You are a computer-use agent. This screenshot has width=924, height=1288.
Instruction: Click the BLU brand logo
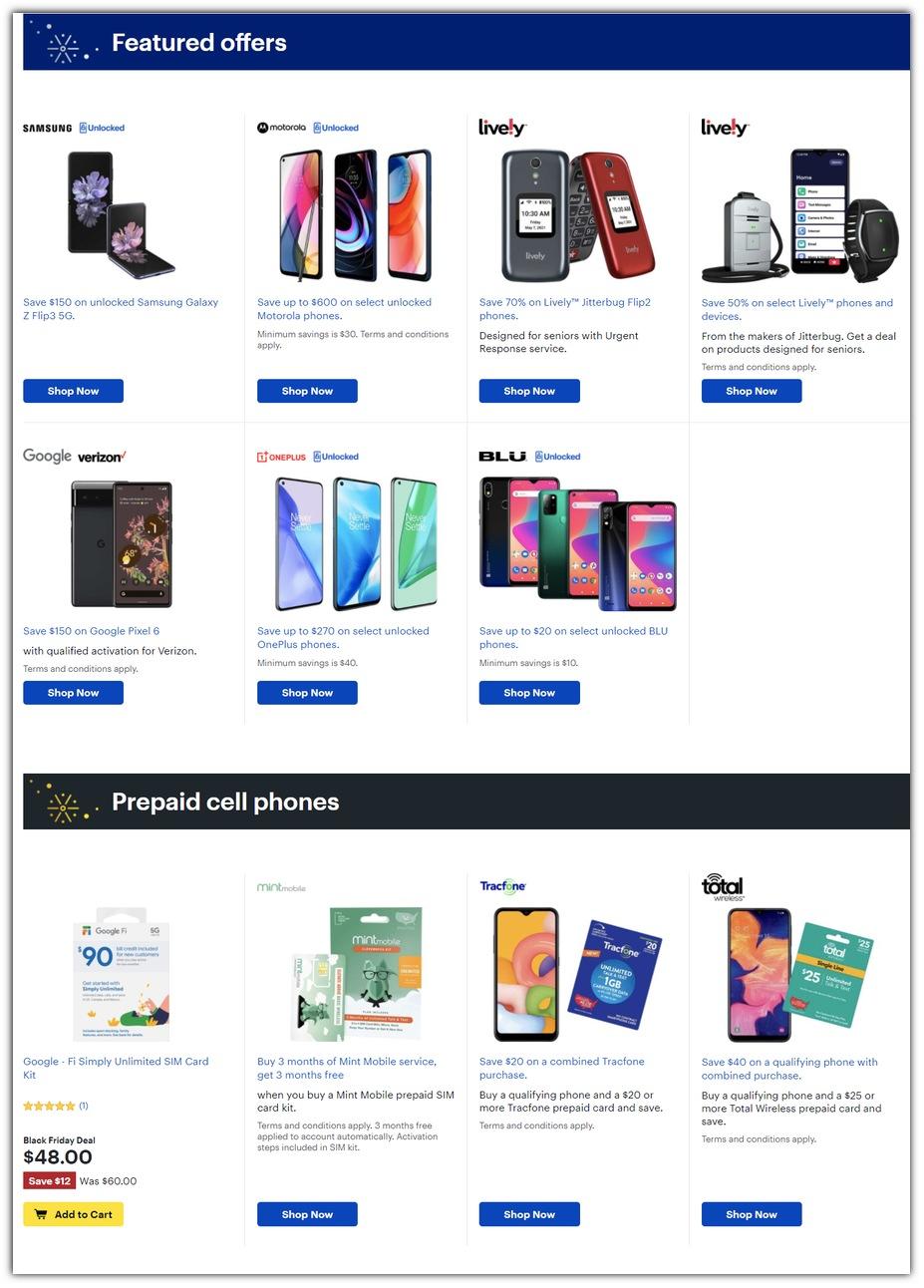pos(502,457)
